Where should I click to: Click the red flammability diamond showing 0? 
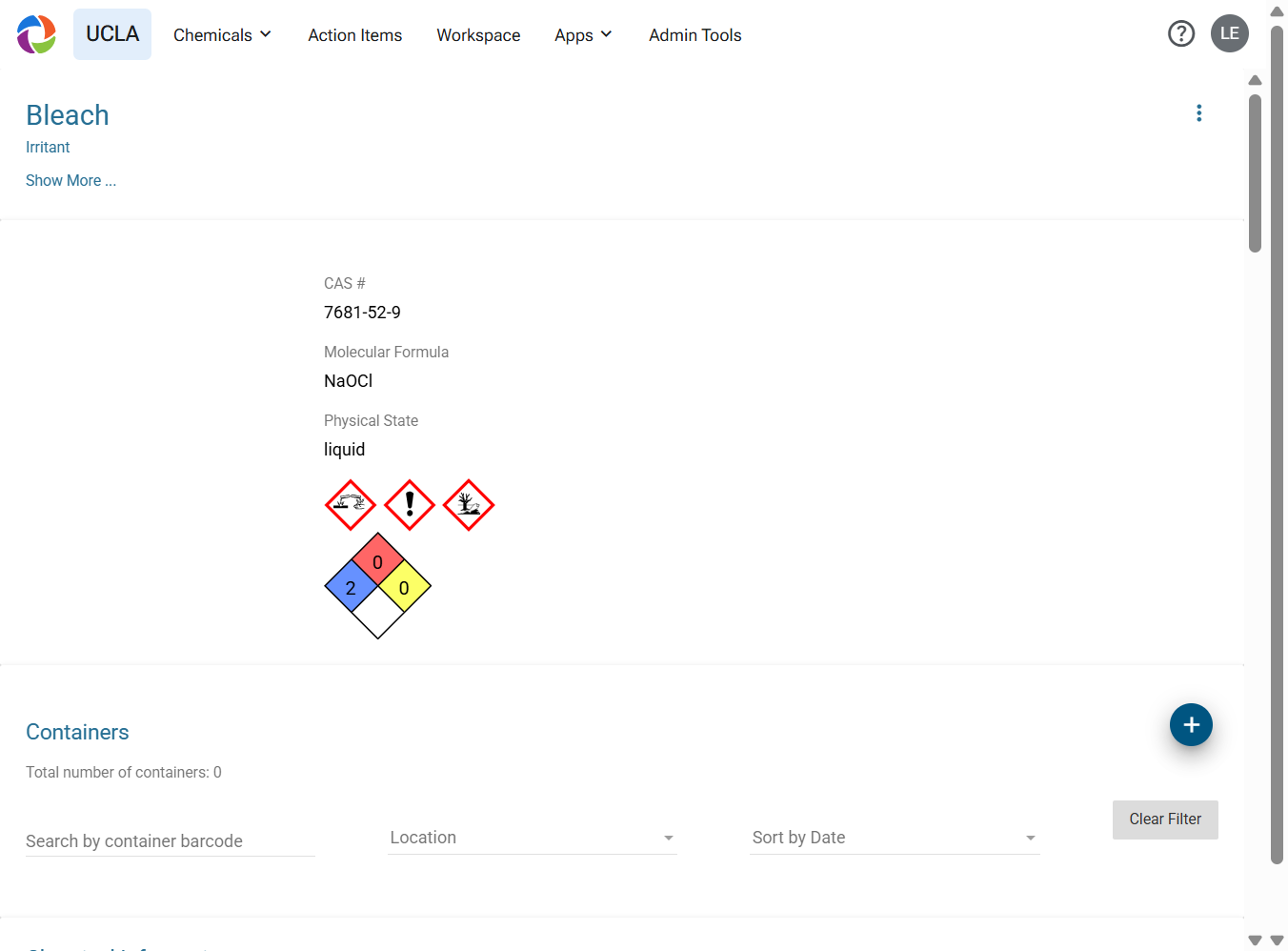tap(378, 560)
